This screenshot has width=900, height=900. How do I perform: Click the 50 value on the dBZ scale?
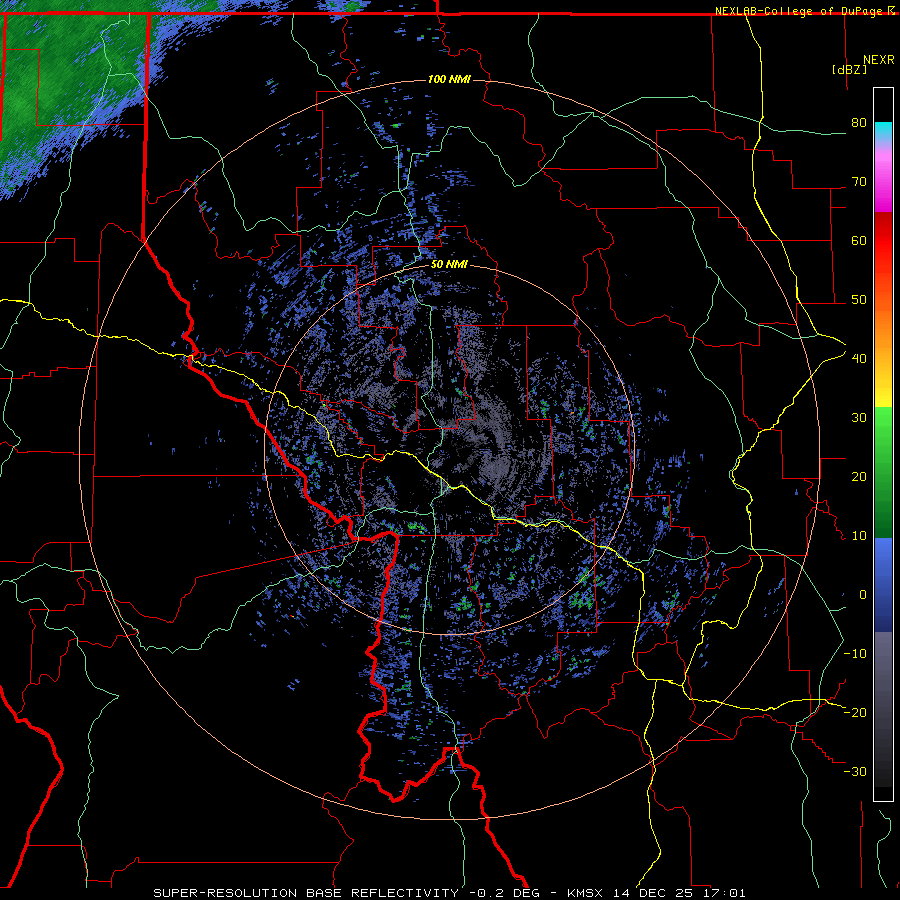pyautogui.click(x=859, y=300)
